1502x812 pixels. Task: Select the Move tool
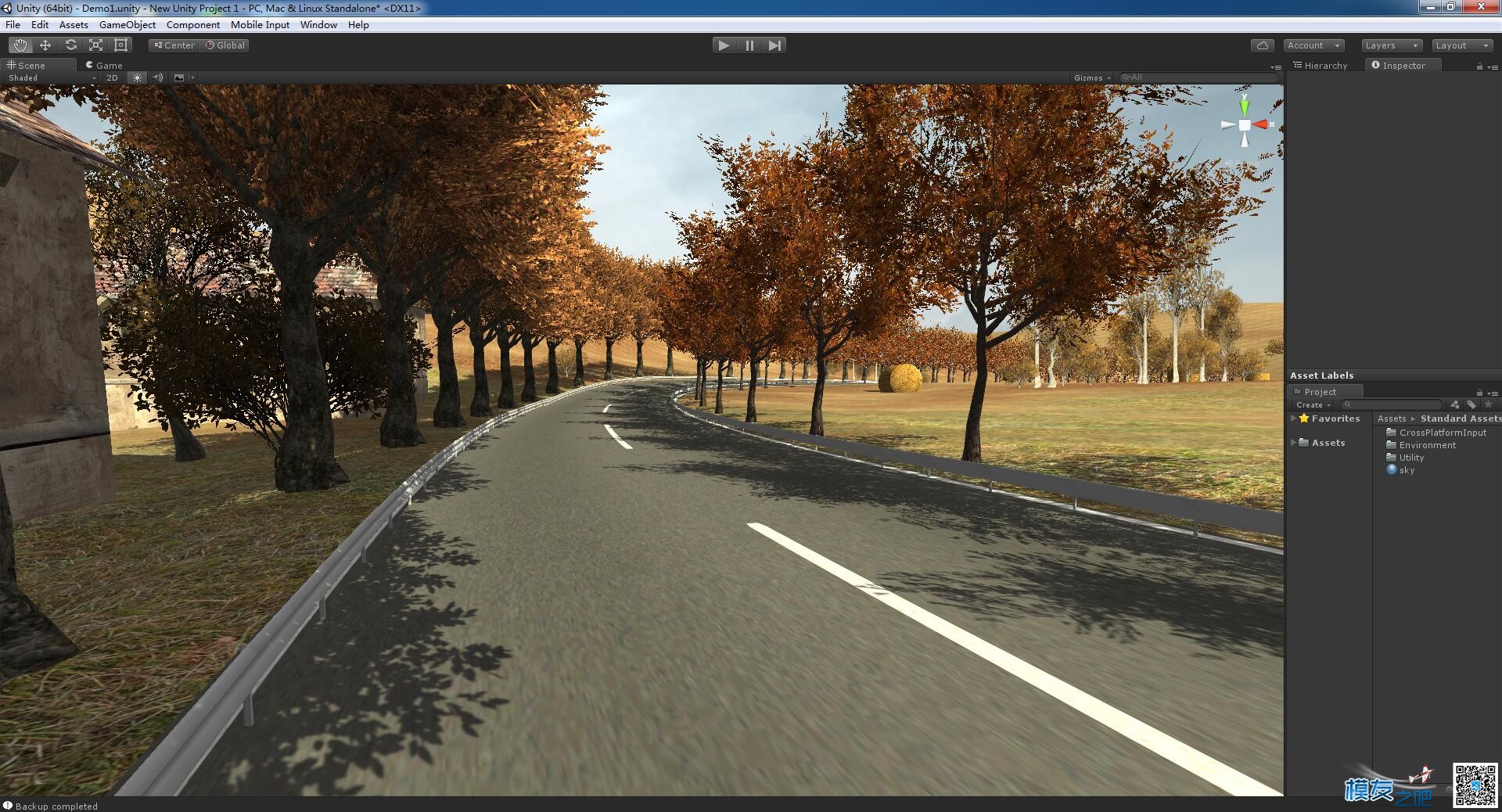[x=45, y=45]
